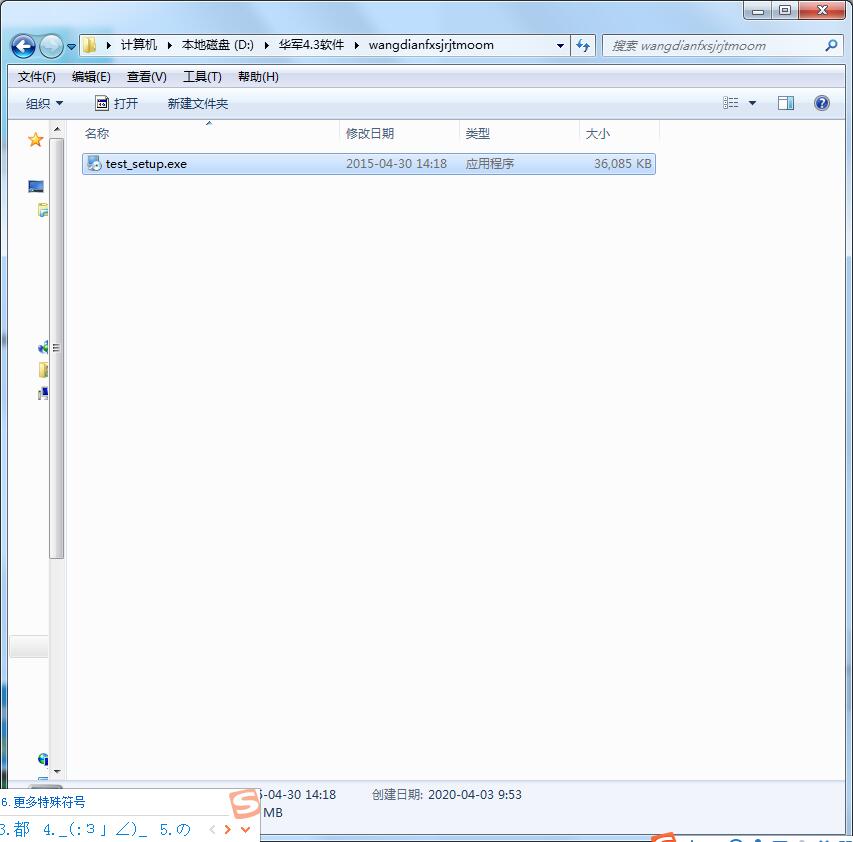The width and height of the screenshot is (853, 842).
Task: Select the Desktop icon in the navigation pane
Action: tap(35, 185)
